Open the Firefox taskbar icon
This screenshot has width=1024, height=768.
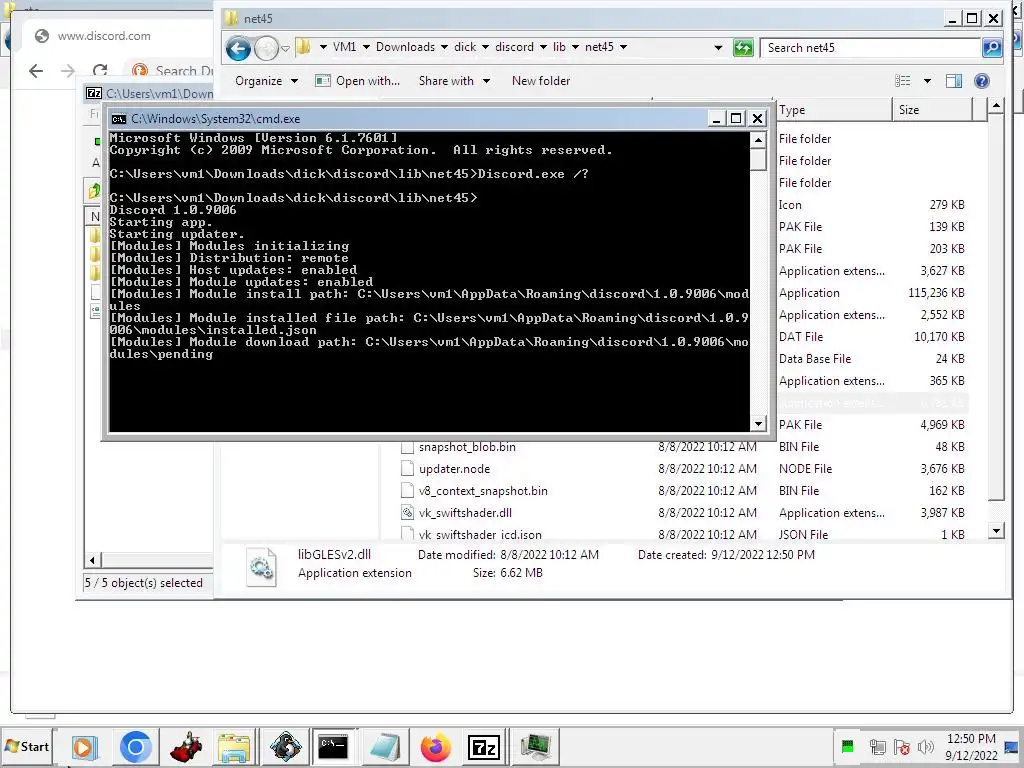pyautogui.click(x=436, y=746)
